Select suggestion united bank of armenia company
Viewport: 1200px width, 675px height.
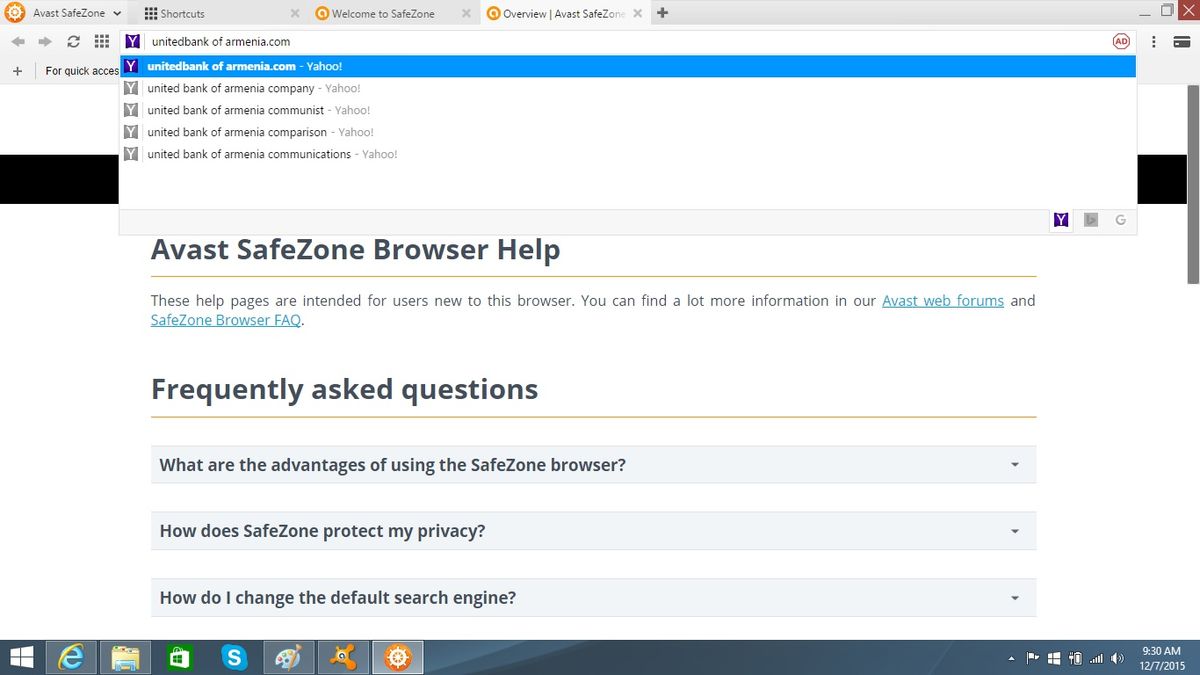click(628, 88)
